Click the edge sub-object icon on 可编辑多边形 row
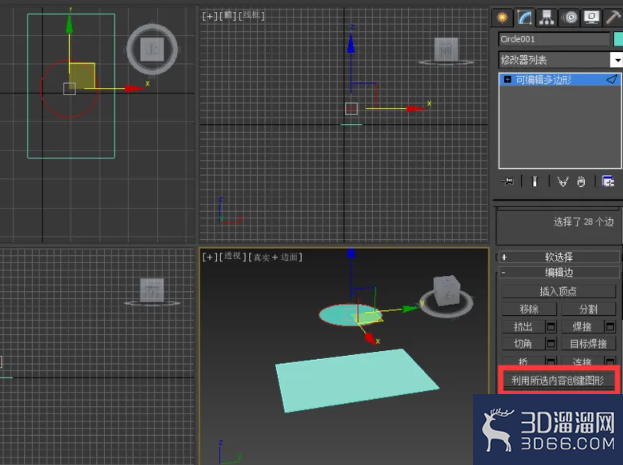Image resolution: width=623 pixels, height=465 pixels. point(612,79)
